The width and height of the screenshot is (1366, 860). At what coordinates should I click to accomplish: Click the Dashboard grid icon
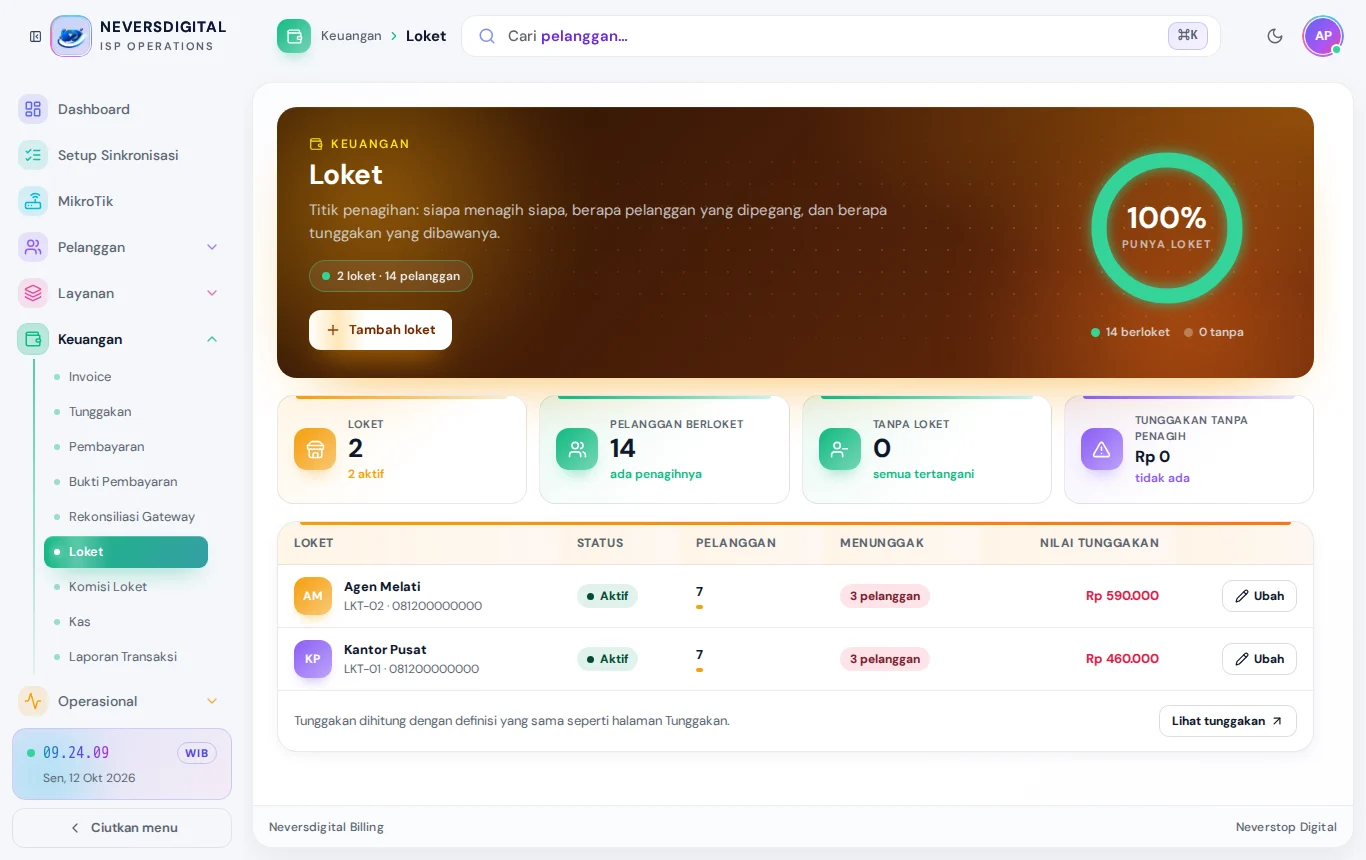click(33, 109)
